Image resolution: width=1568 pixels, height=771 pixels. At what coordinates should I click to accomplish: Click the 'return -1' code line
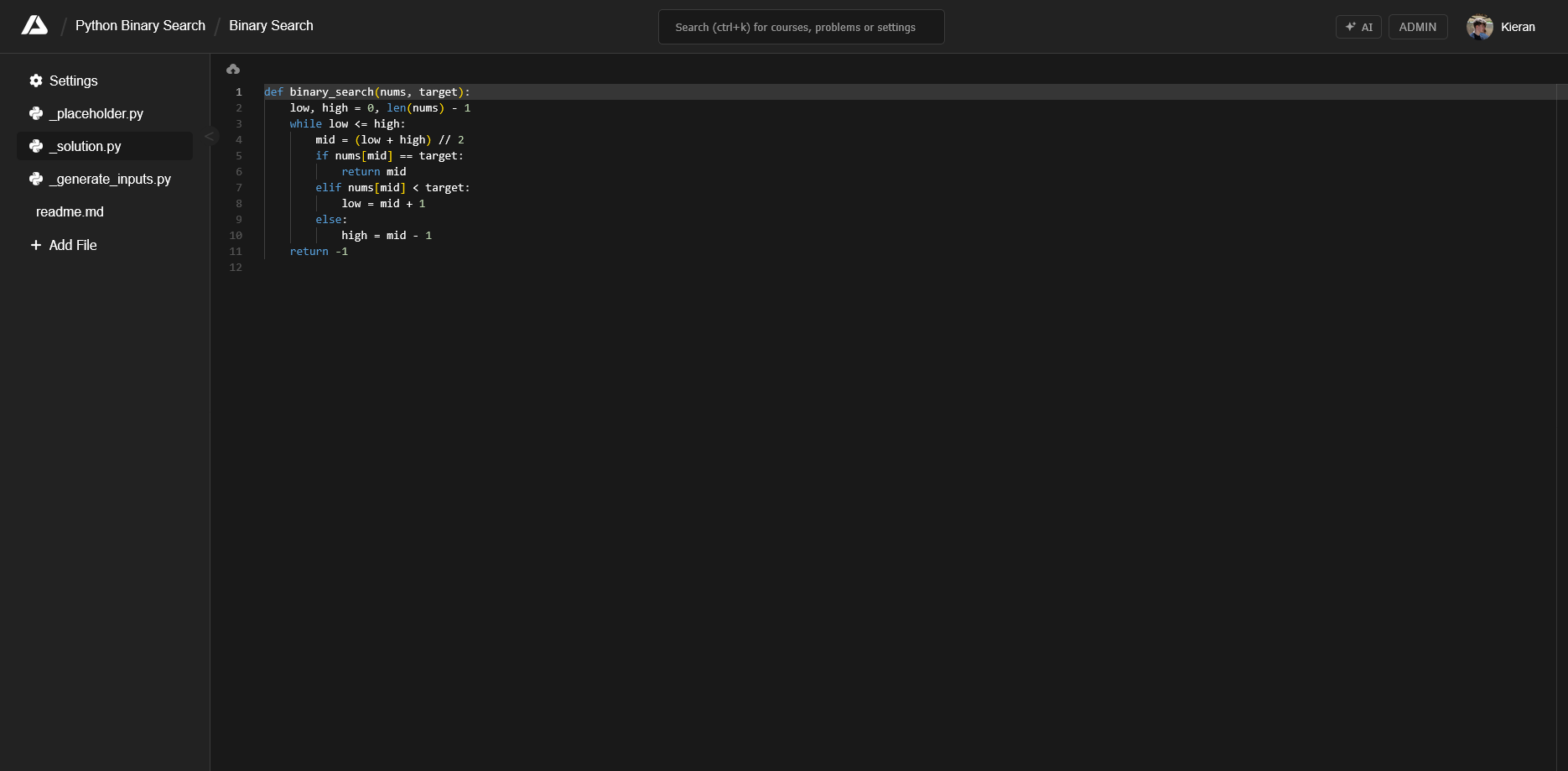pos(319,251)
